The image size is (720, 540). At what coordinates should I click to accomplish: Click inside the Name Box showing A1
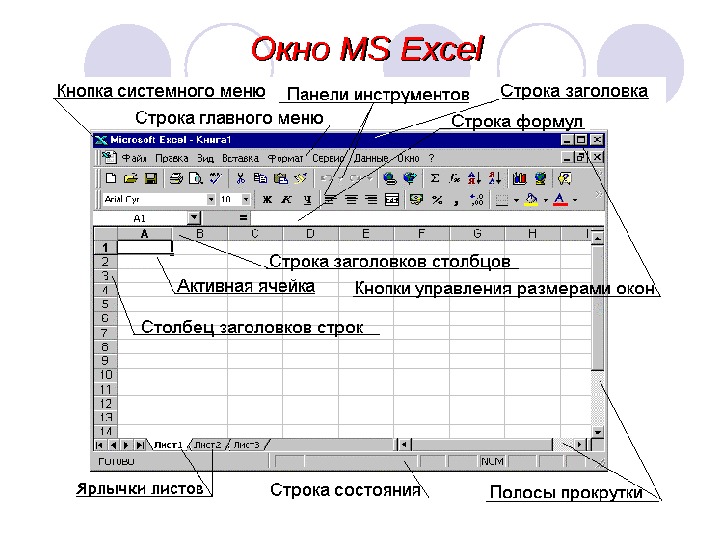(141, 218)
